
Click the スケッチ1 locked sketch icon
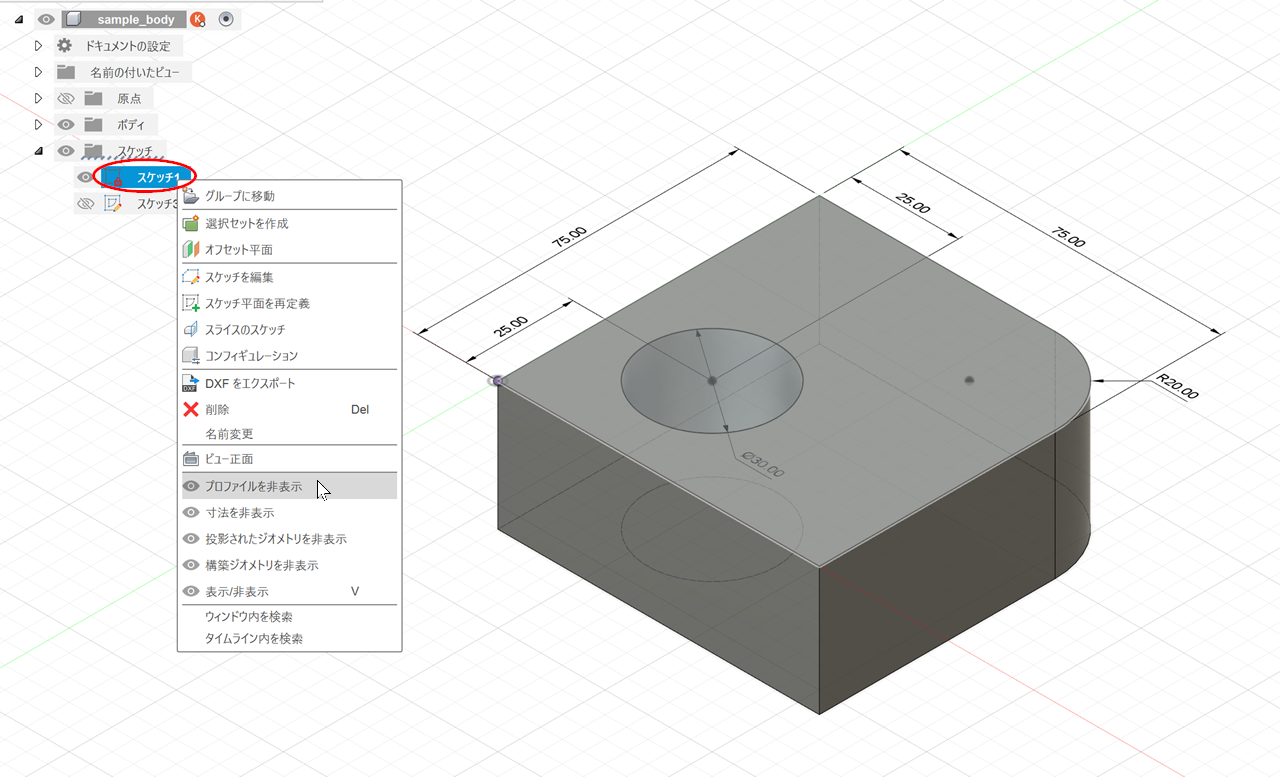tap(114, 178)
